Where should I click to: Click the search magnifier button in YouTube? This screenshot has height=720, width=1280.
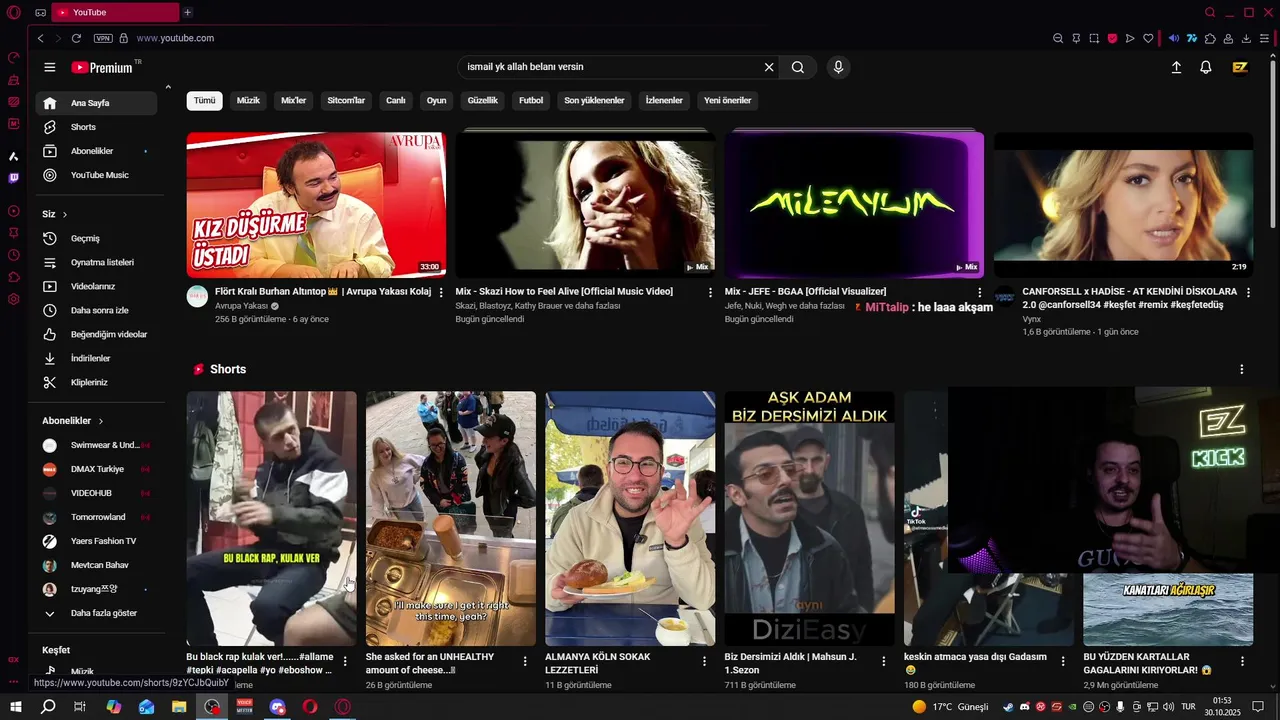point(797,67)
